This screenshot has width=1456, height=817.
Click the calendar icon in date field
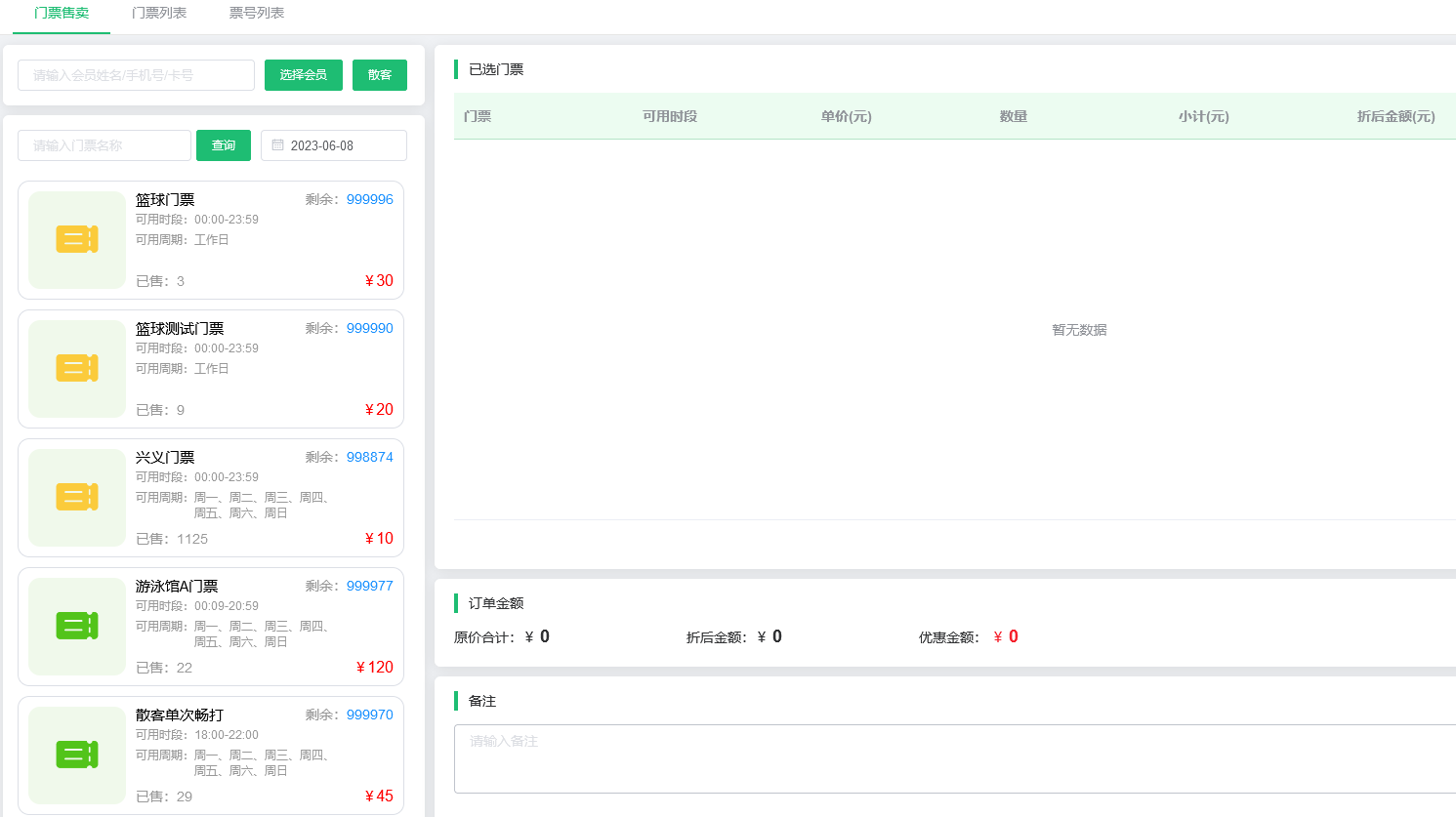coord(278,145)
